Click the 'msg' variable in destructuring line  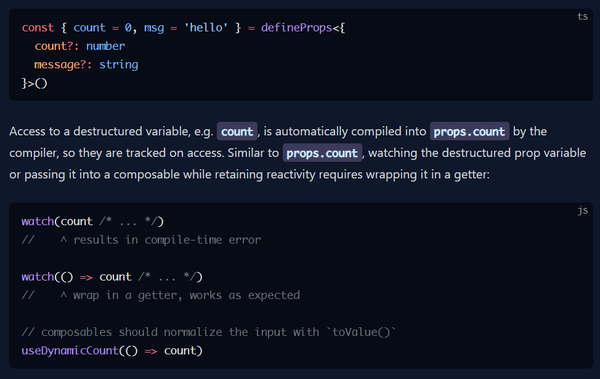pyautogui.click(x=154, y=28)
